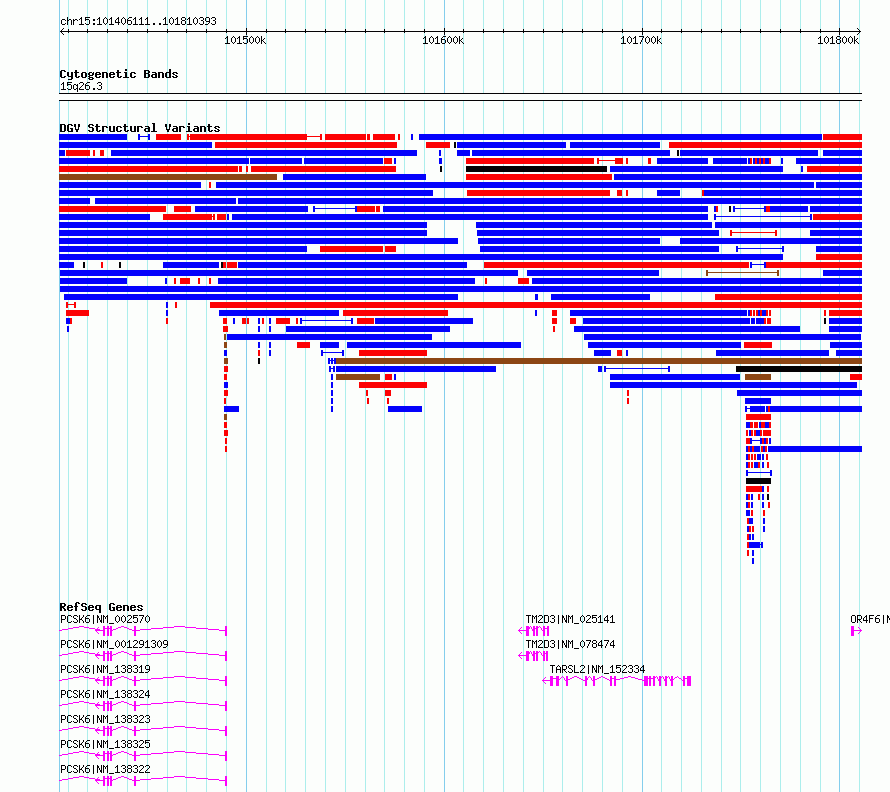
Task: Click the short black variant bar in the 101750k stack
Action: [x=758, y=481]
